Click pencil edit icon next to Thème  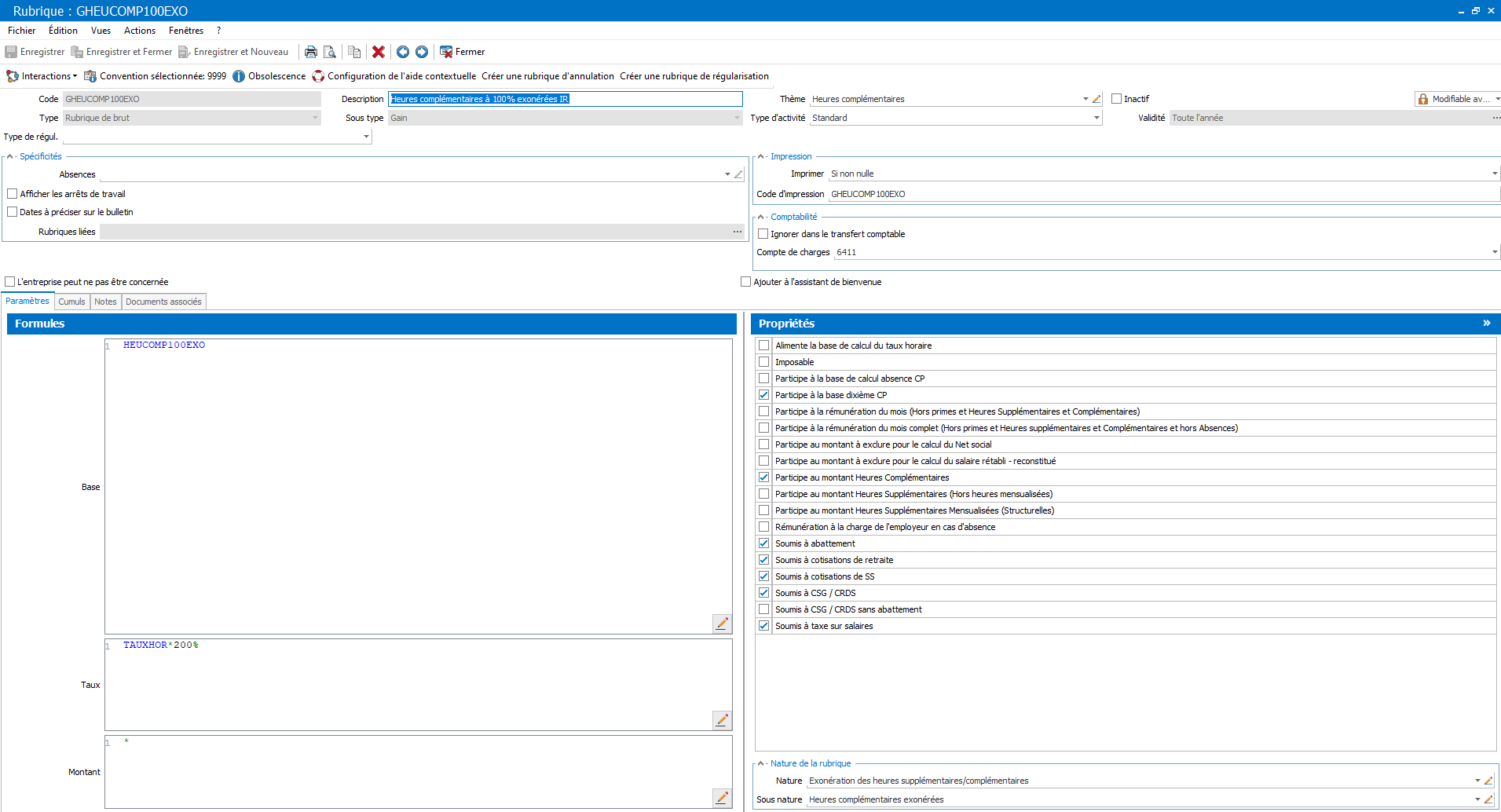point(1096,99)
